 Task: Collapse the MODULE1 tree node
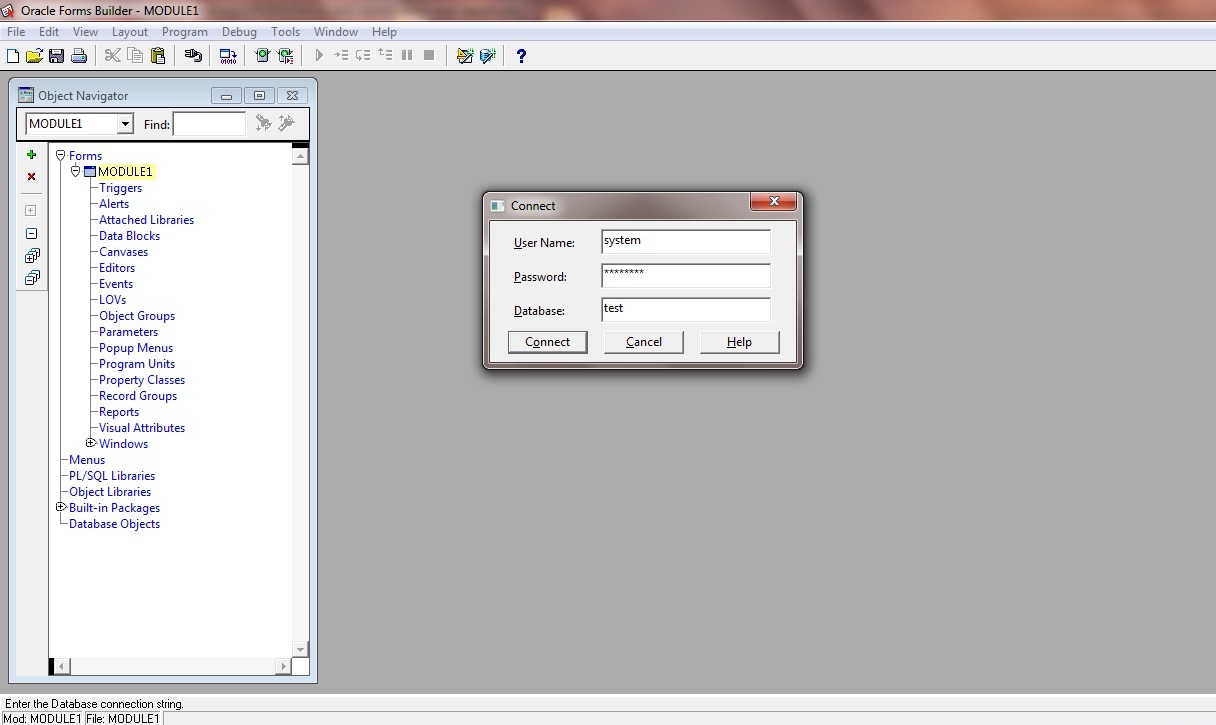pos(75,171)
